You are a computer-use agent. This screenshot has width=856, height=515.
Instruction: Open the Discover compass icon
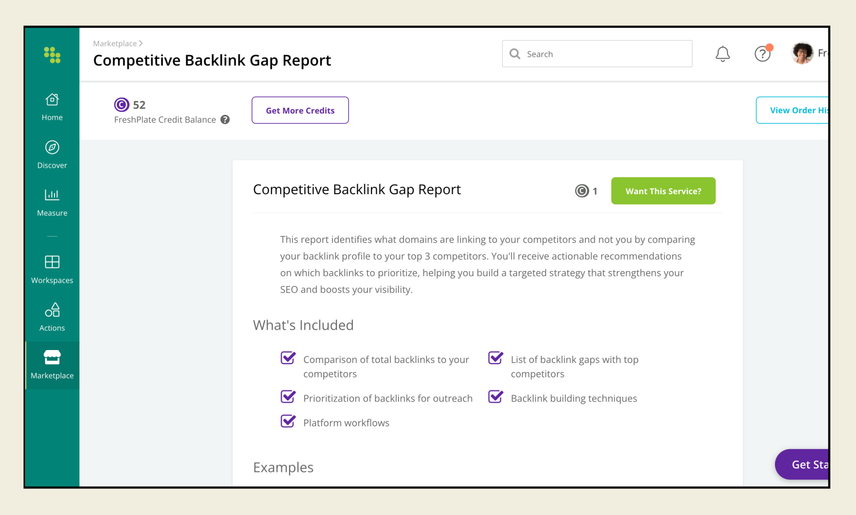click(52, 147)
